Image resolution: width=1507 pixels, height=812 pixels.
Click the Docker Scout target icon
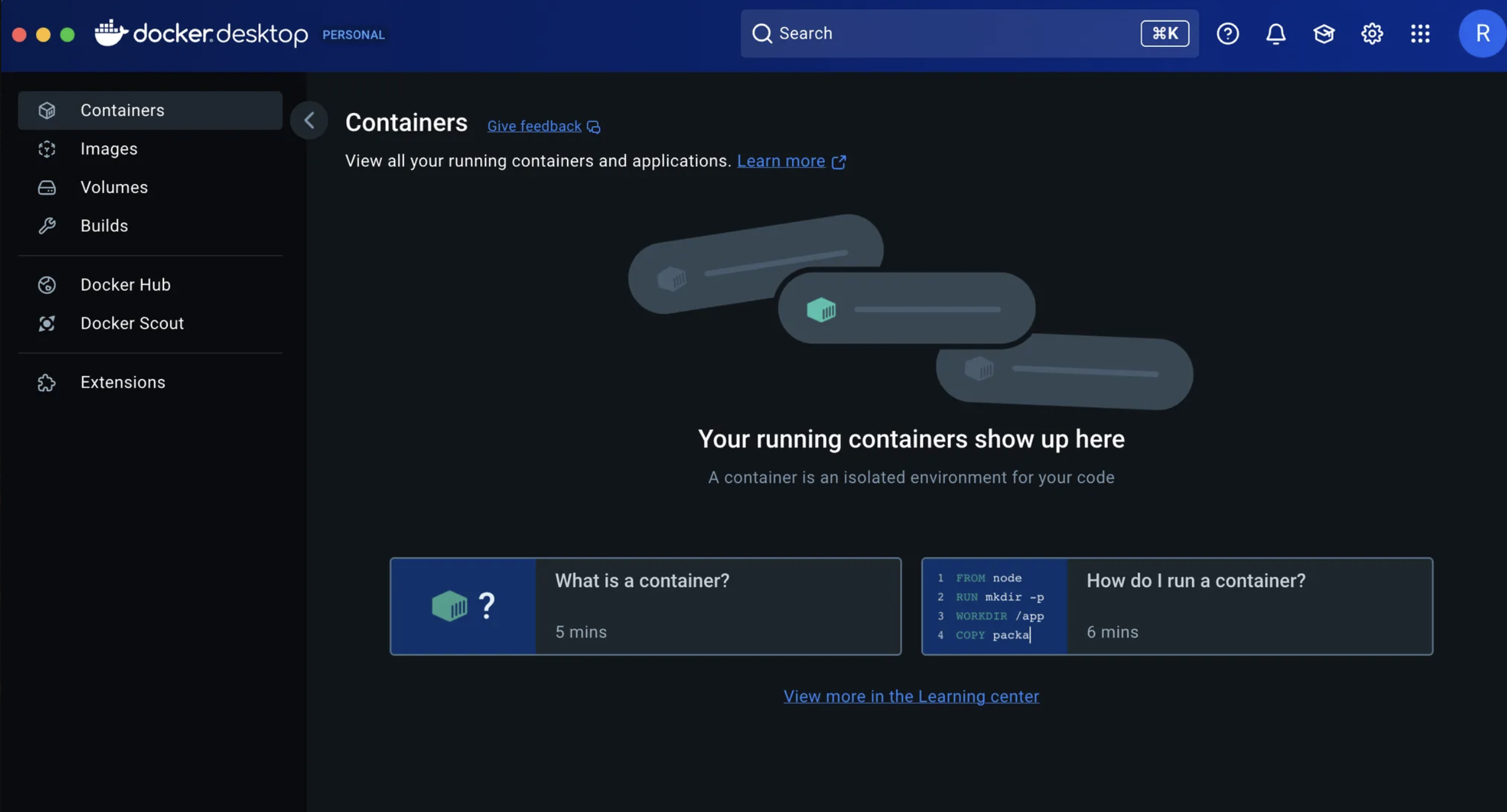[x=47, y=323]
